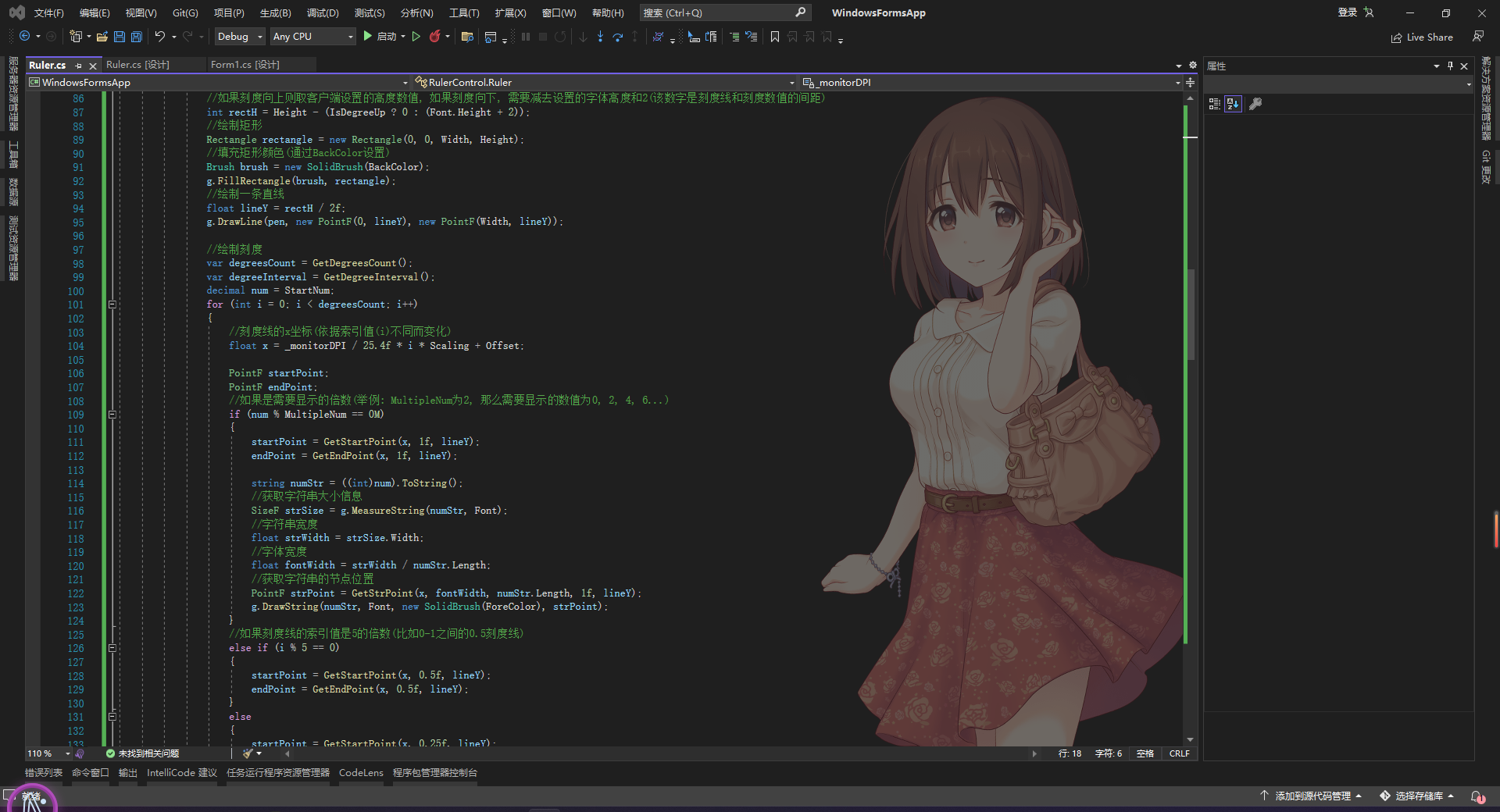
Task: Collapse the else block at line 131
Action: click(x=112, y=717)
